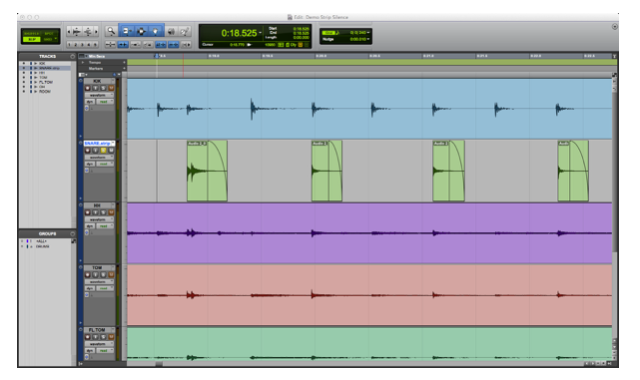Mute the KIK track

click(111, 88)
